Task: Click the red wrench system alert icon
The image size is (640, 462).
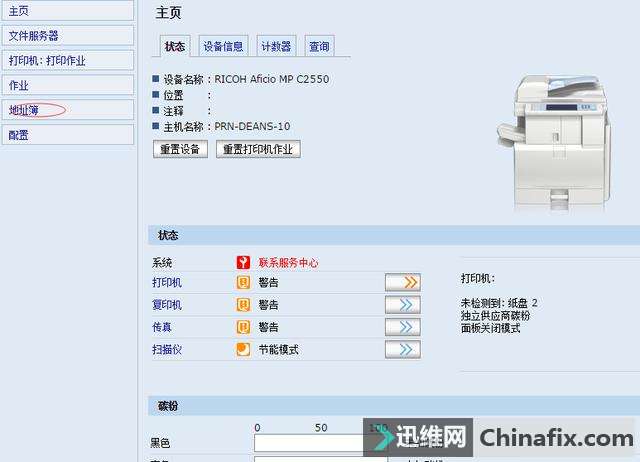Action: (x=243, y=262)
